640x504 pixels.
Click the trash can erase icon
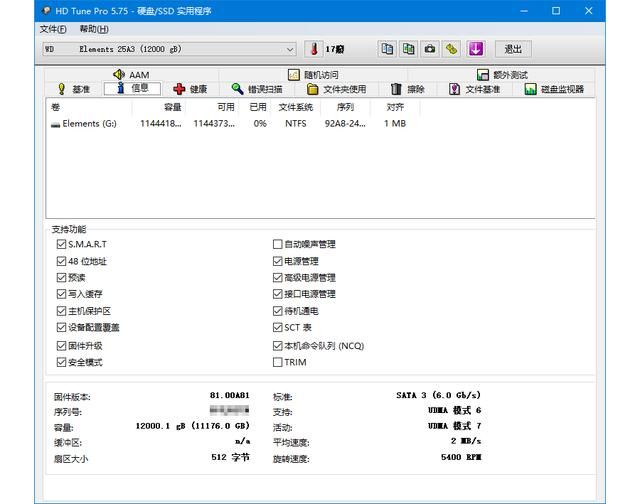[396, 89]
